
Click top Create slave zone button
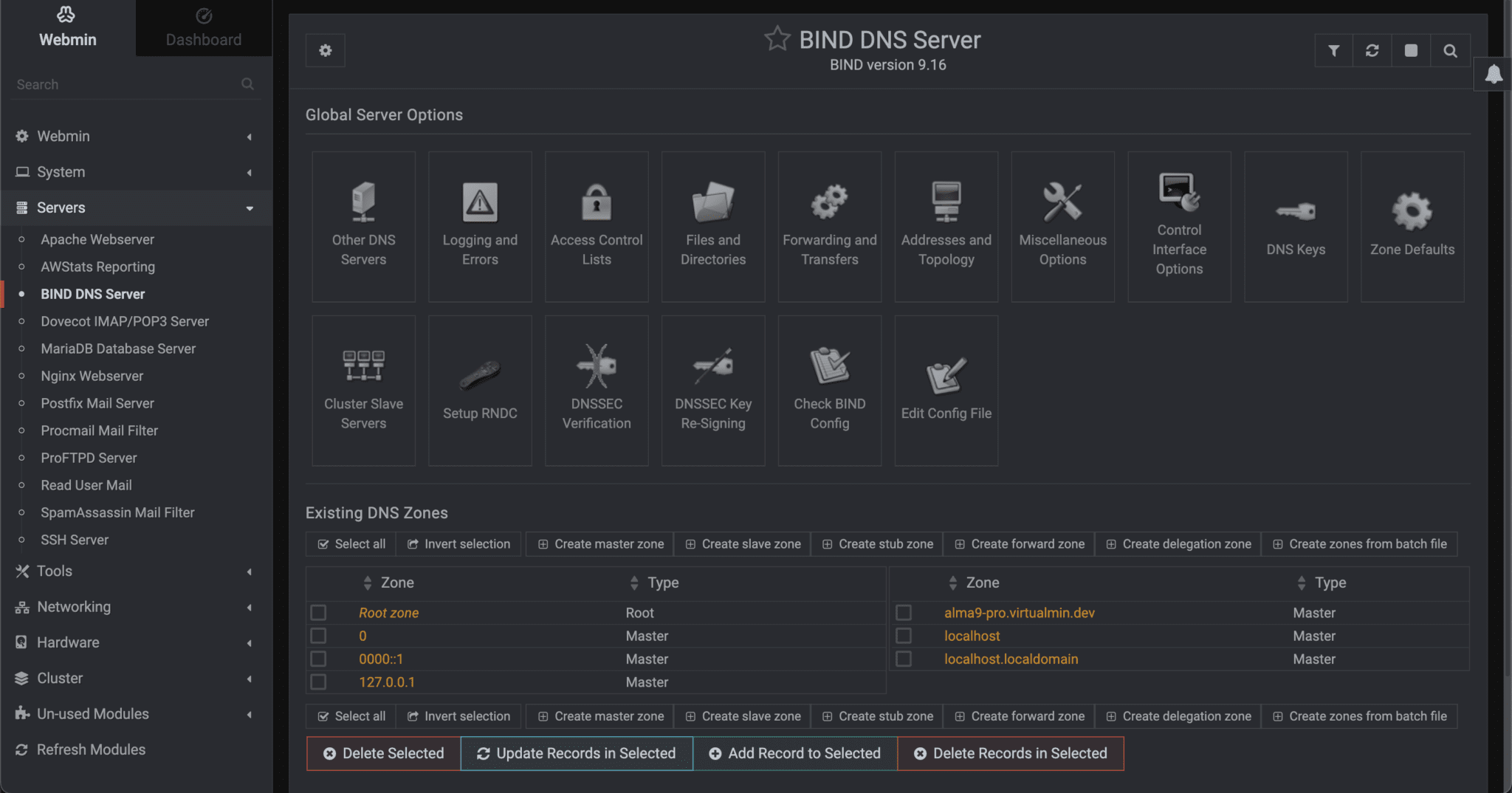pyautogui.click(x=743, y=544)
